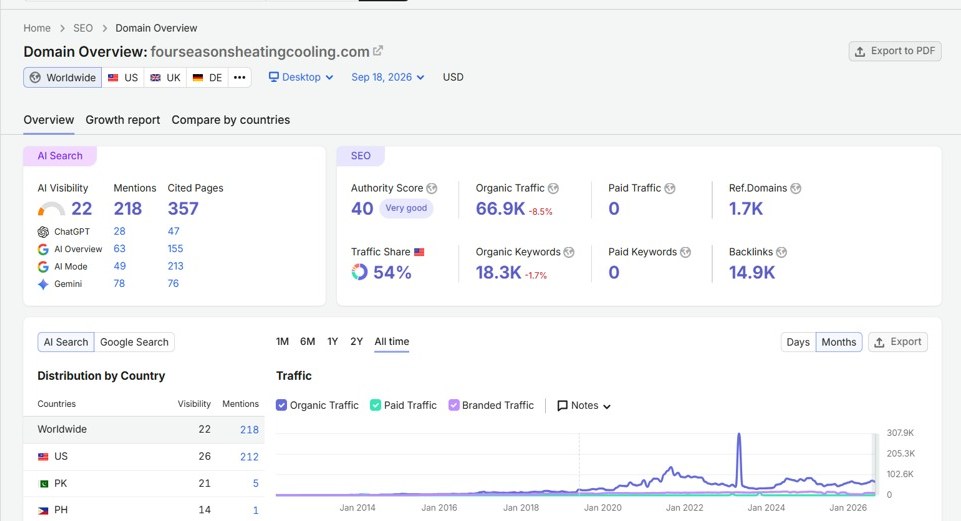This screenshot has height=521, width=961.
Task: Click Export to PDF button
Action: pos(895,51)
